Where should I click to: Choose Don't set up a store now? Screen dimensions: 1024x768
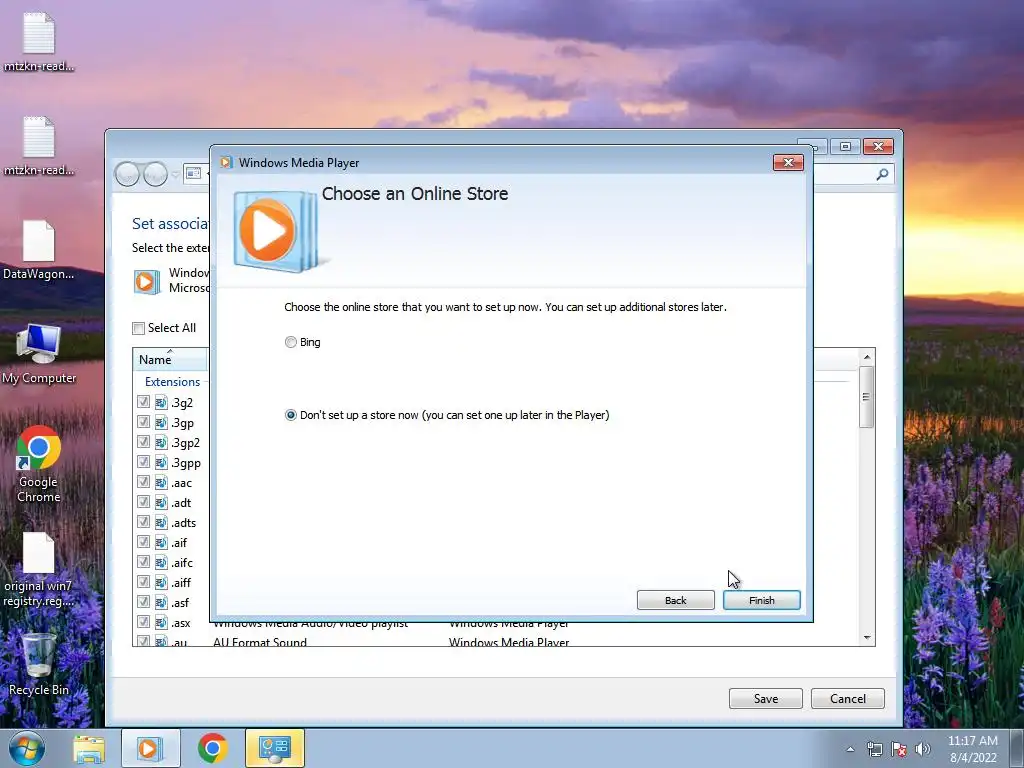coord(291,415)
